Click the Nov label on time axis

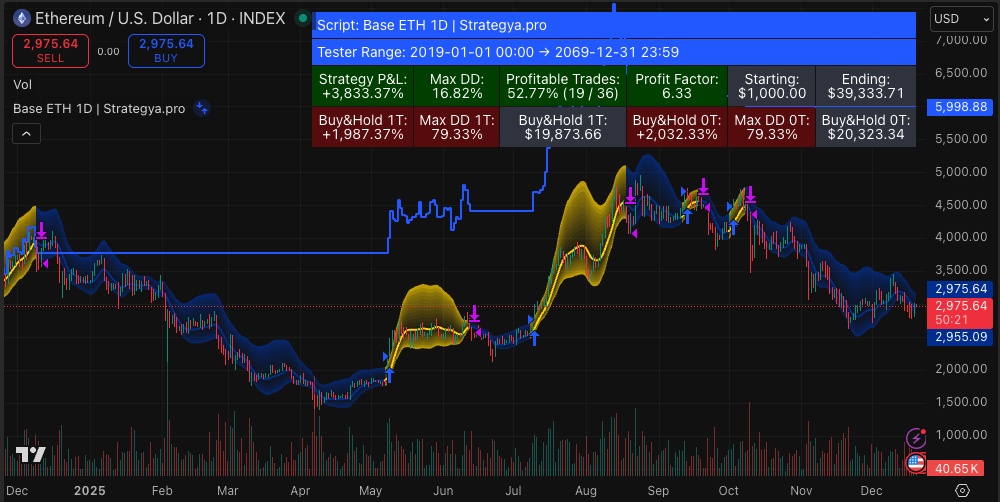point(801,491)
